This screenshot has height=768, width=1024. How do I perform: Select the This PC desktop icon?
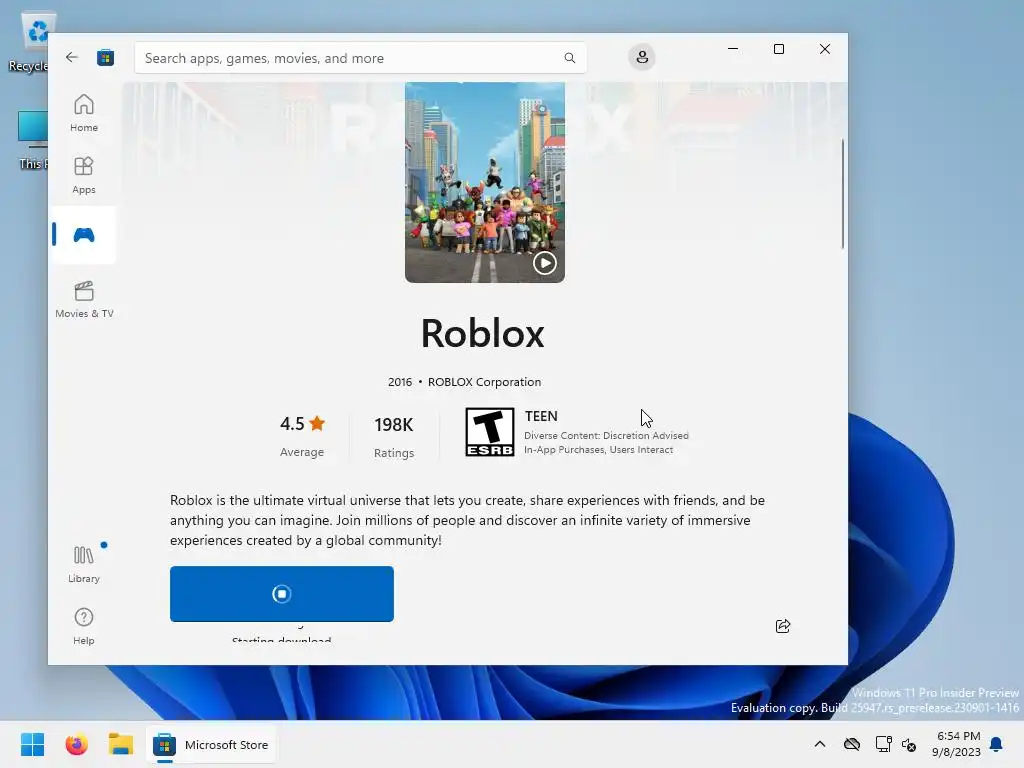[33, 140]
